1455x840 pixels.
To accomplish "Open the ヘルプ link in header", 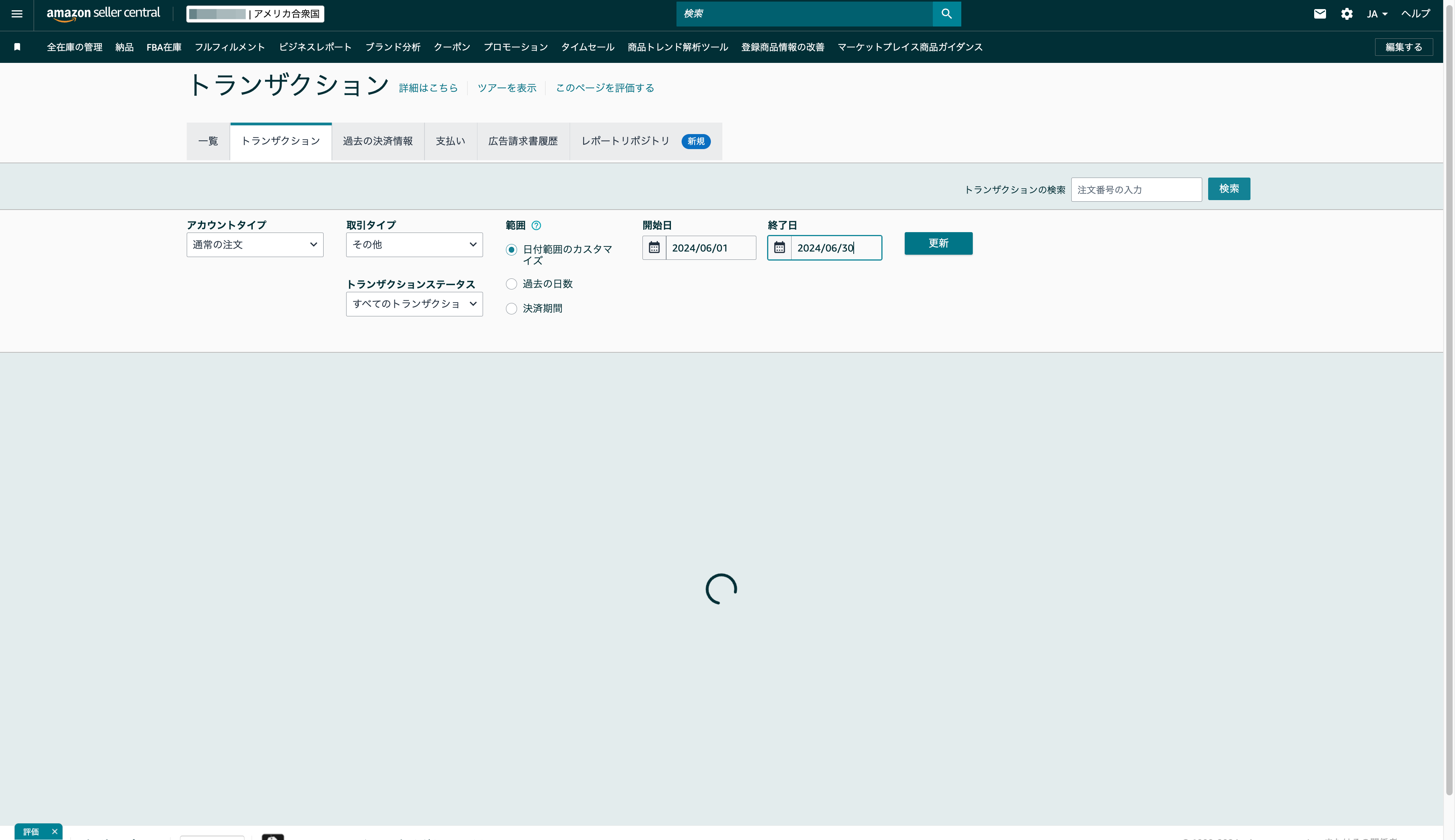I will [x=1416, y=14].
